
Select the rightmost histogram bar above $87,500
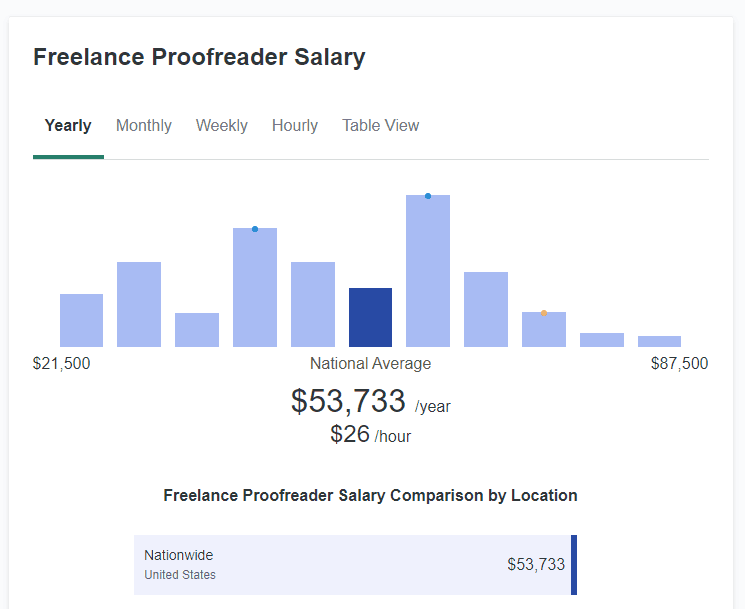click(659, 341)
